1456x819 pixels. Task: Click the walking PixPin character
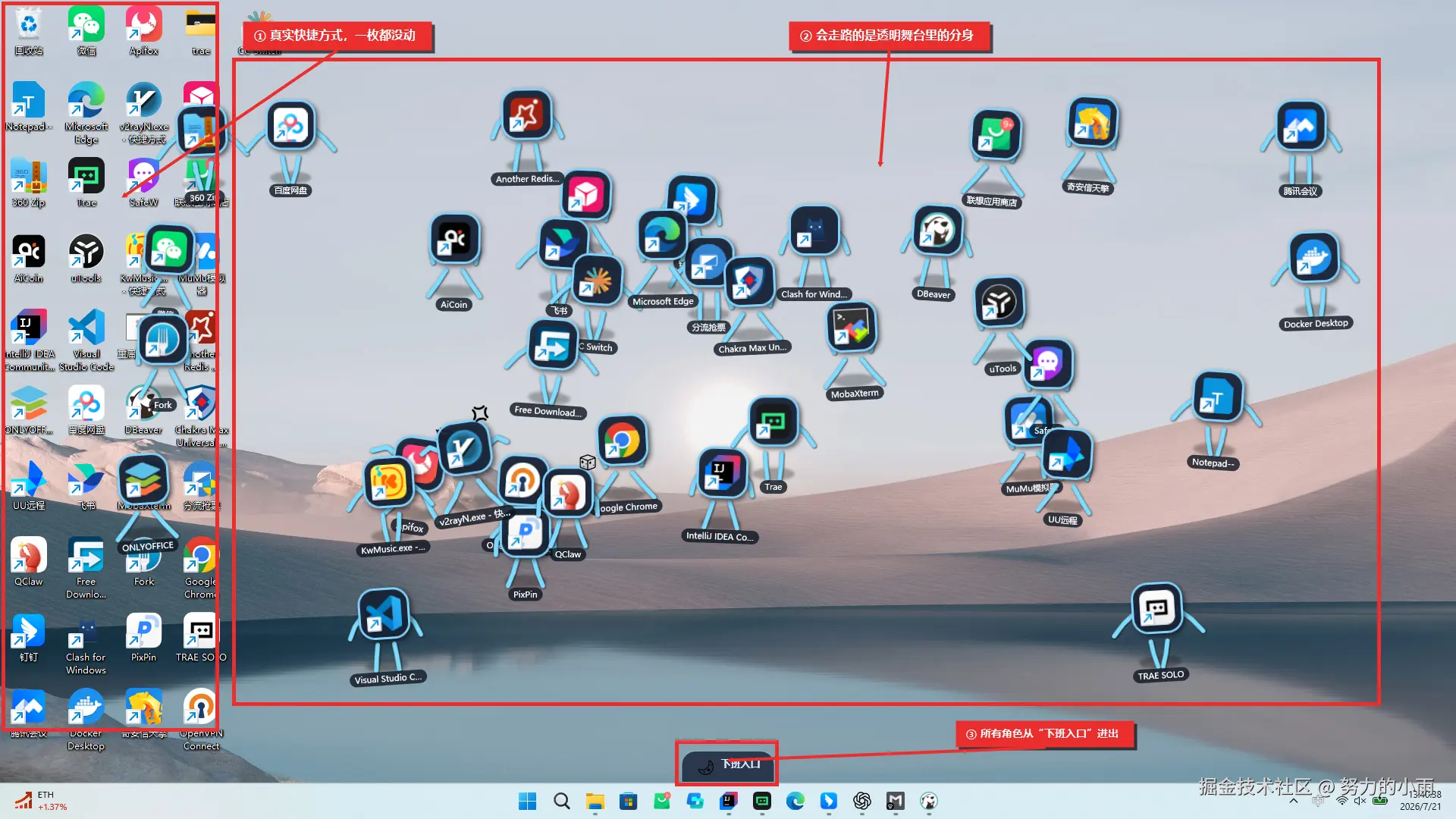526,534
